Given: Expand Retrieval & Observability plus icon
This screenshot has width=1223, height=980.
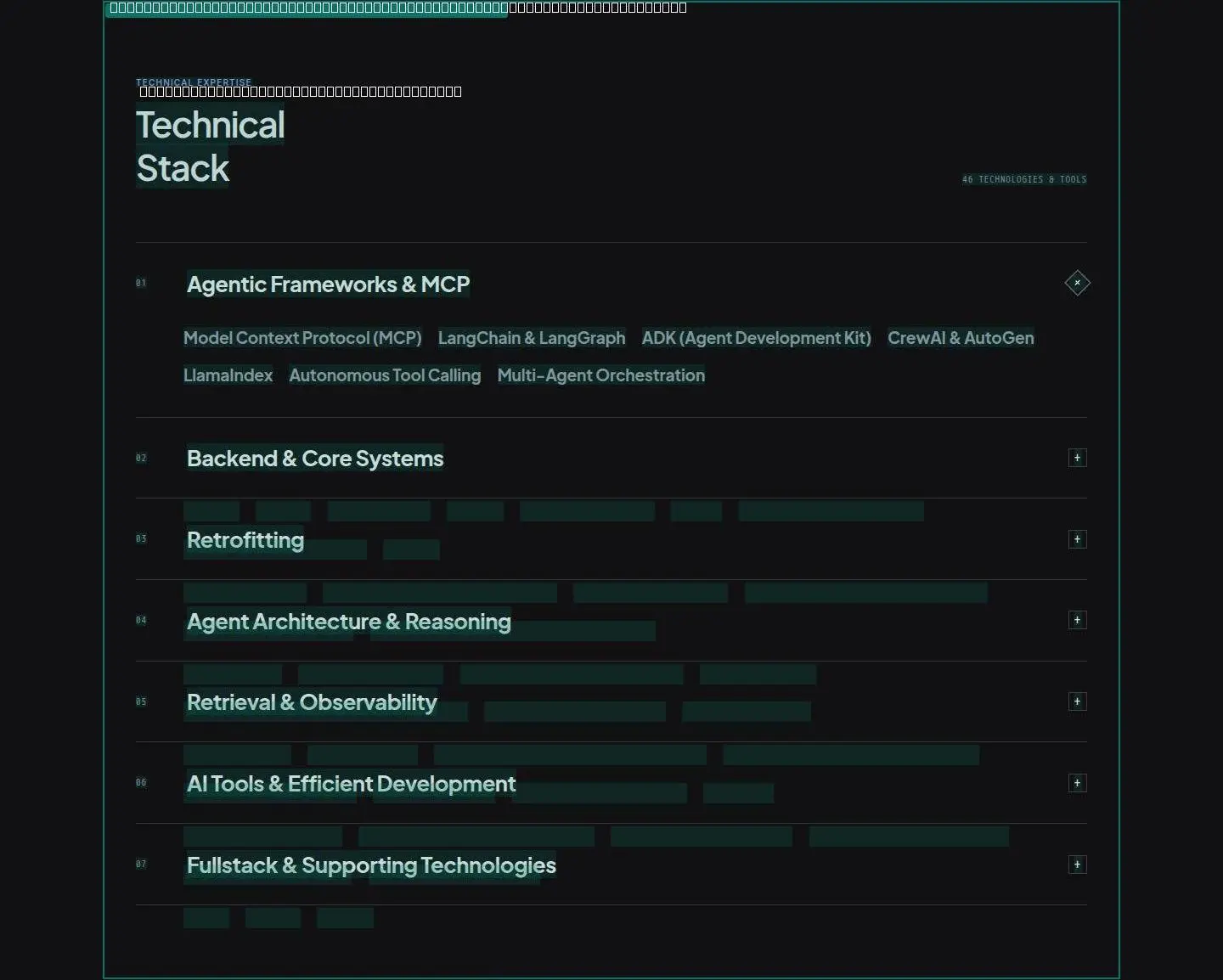Looking at the screenshot, I should 1077,701.
